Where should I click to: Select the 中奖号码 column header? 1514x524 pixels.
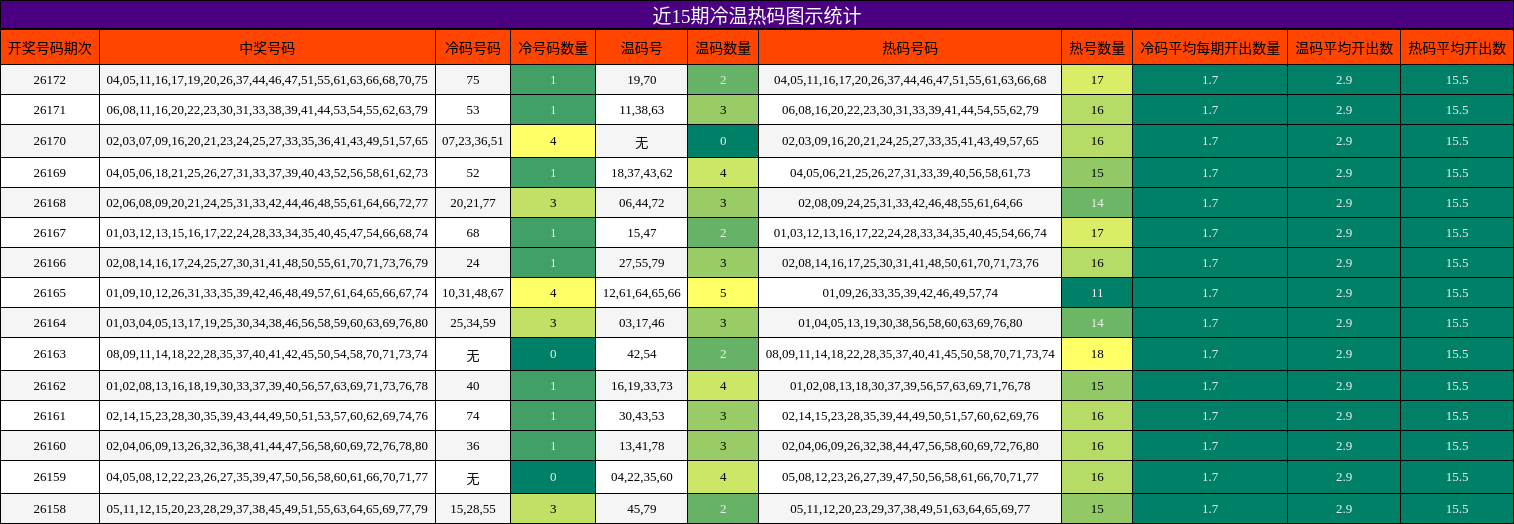coord(267,47)
